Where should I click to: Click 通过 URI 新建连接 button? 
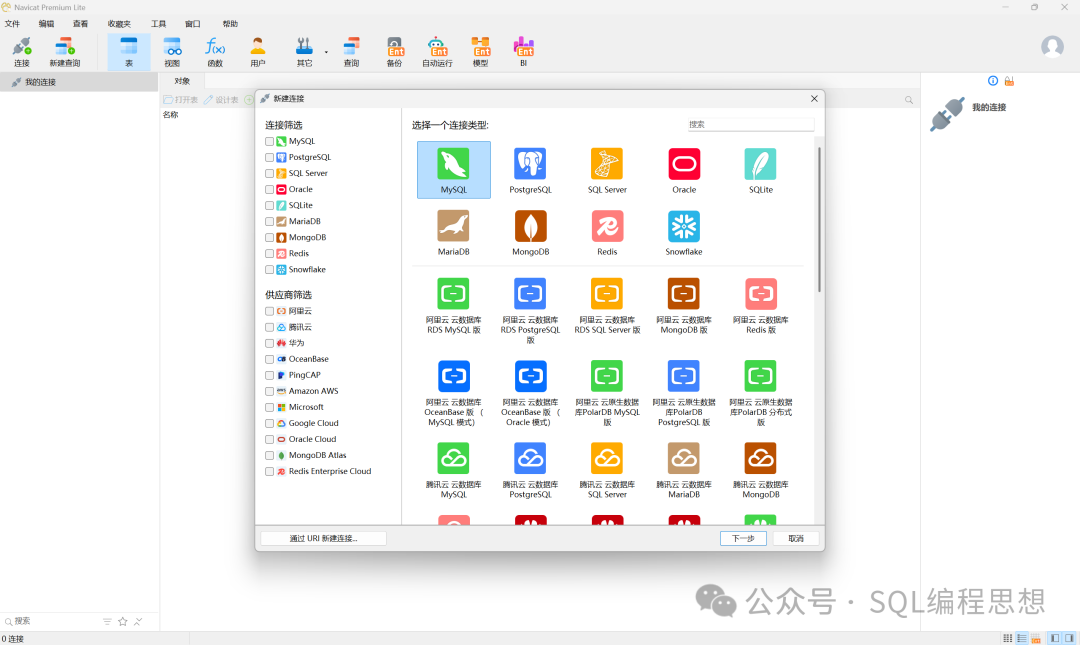pos(323,538)
